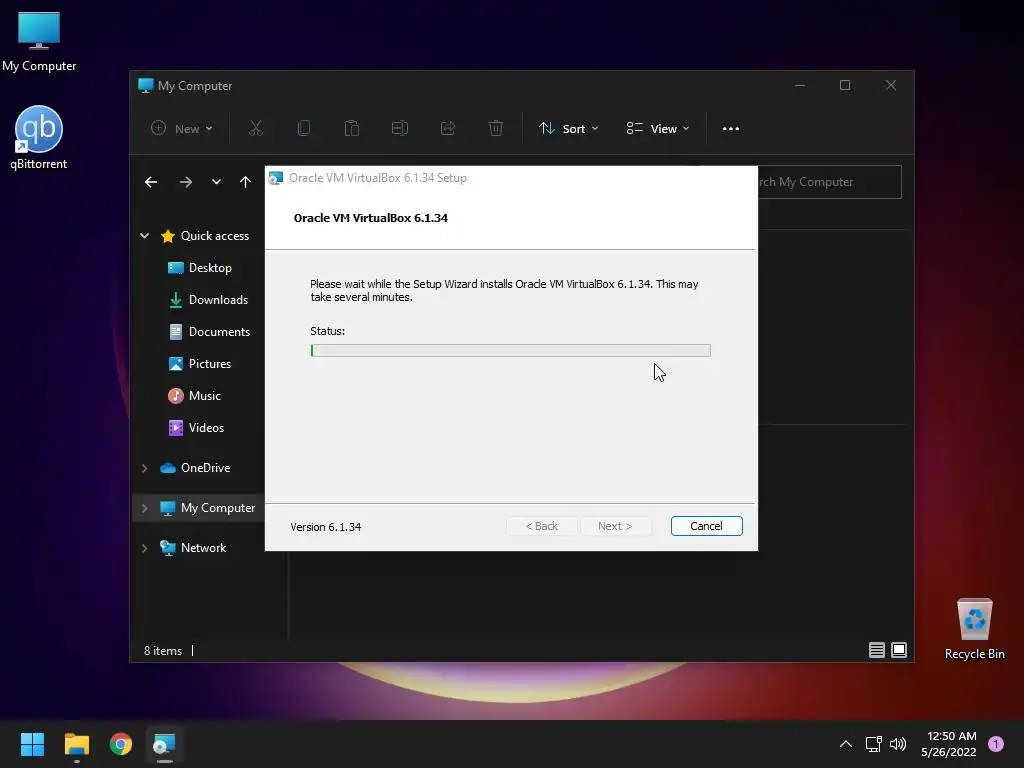Open File Explorer from the taskbar
The image size is (1024, 768).
76,744
